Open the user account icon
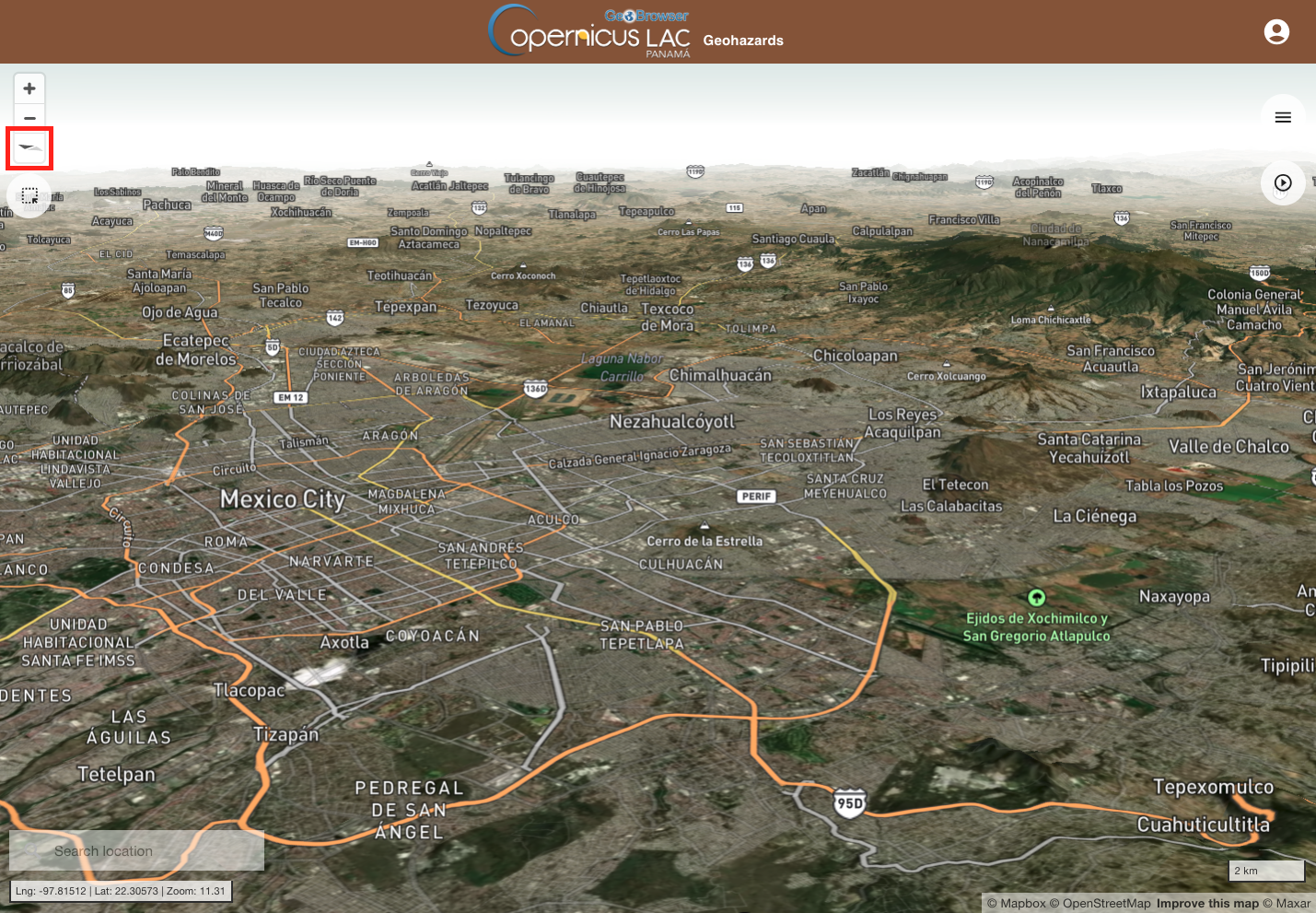Image resolution: width=1316 pixels, height=913 pixels. pos(1276,32)
